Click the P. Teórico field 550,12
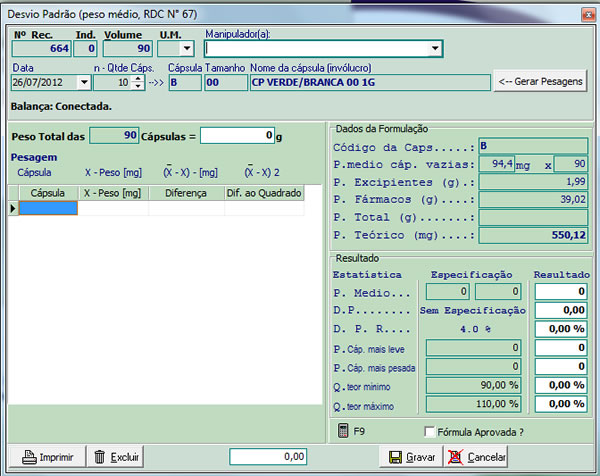The image size is (600, 476). [x=533, y=235]
